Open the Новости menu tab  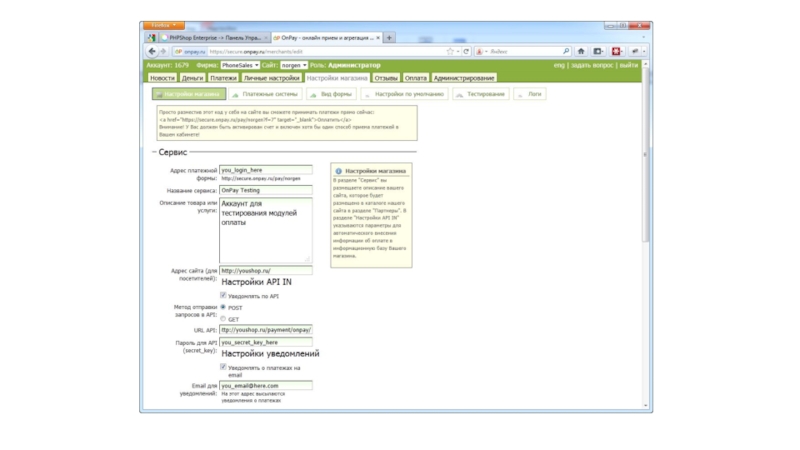162,78
